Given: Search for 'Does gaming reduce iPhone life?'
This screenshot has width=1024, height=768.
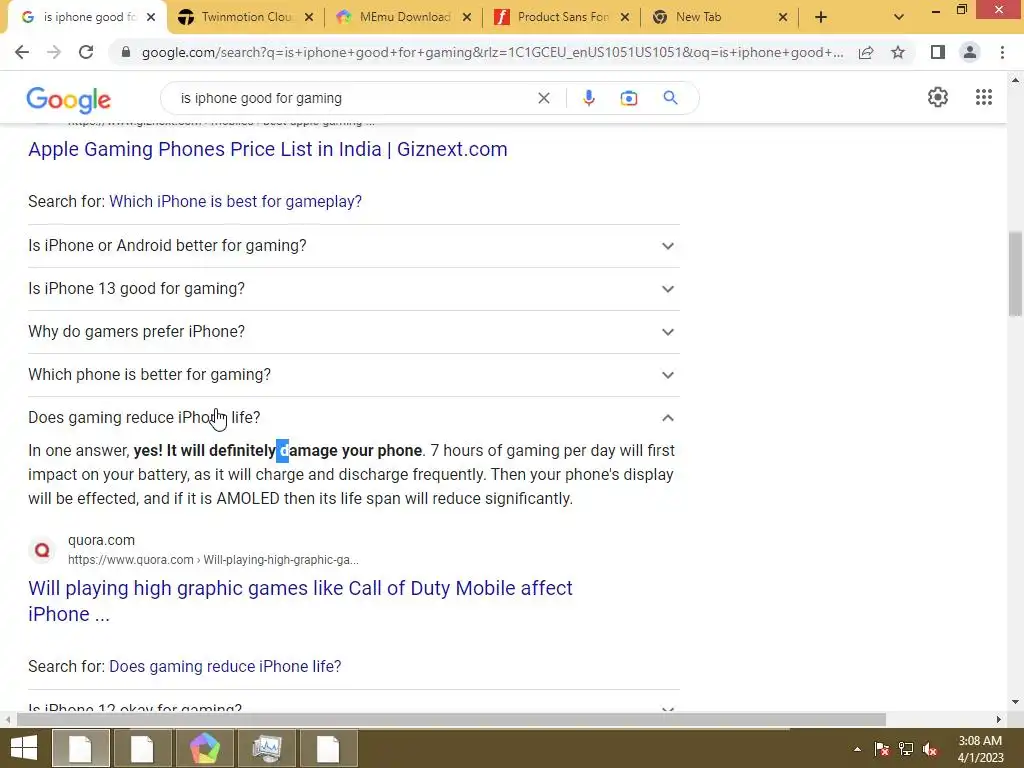Looking at the screenshot, I should coord(225,666).
